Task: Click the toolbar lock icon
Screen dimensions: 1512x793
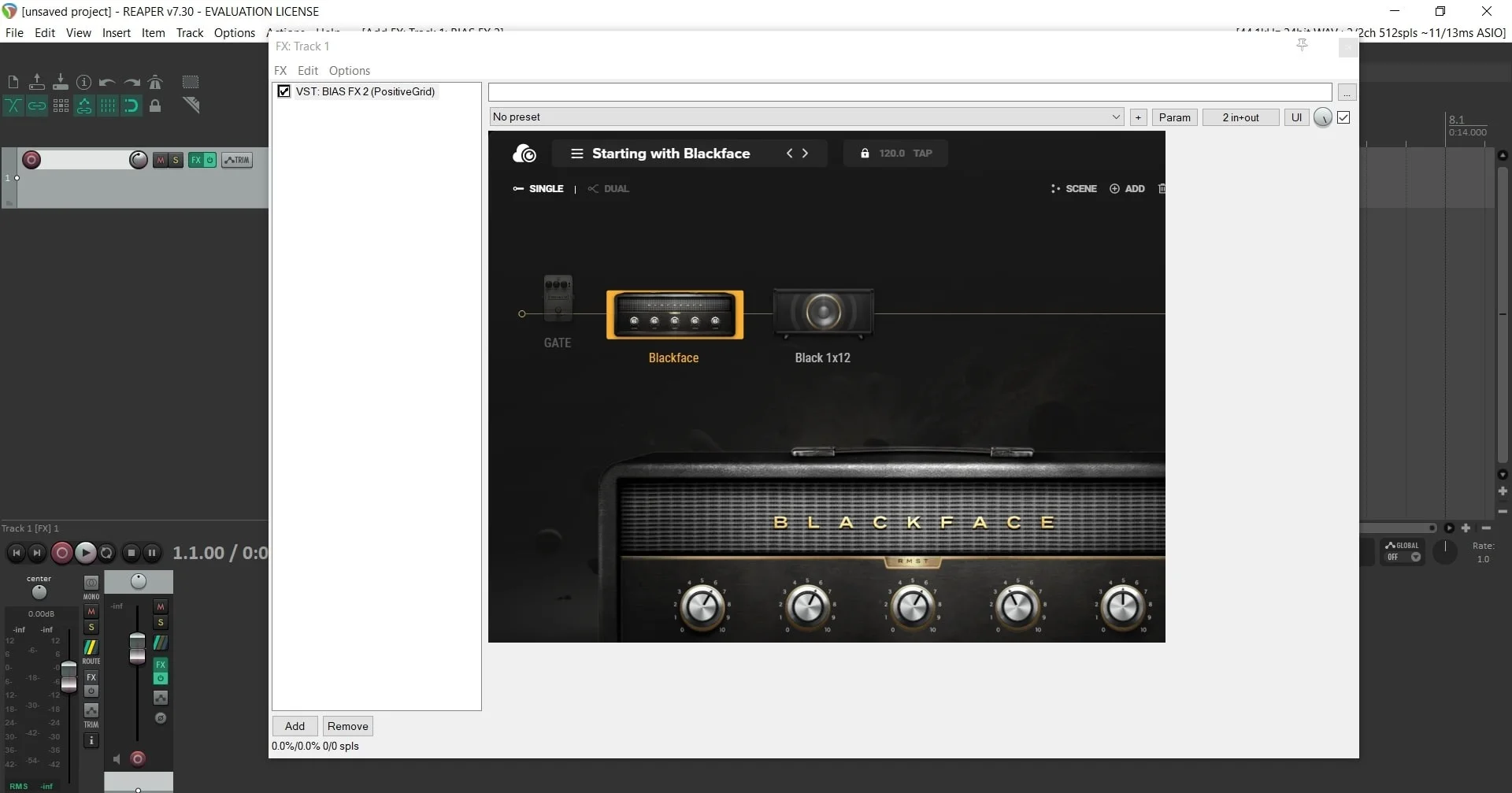Action: point(155,106)
